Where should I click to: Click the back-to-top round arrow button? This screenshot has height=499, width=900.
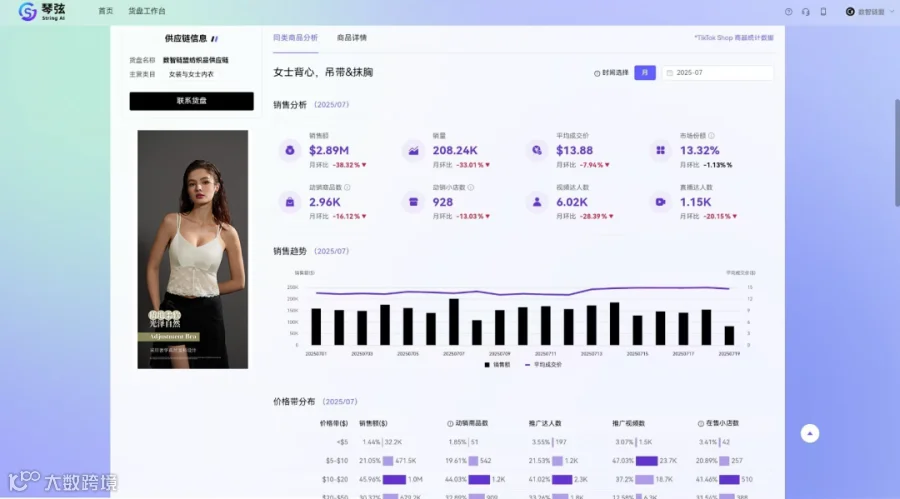pyautogui.click(x=810, y=434)
